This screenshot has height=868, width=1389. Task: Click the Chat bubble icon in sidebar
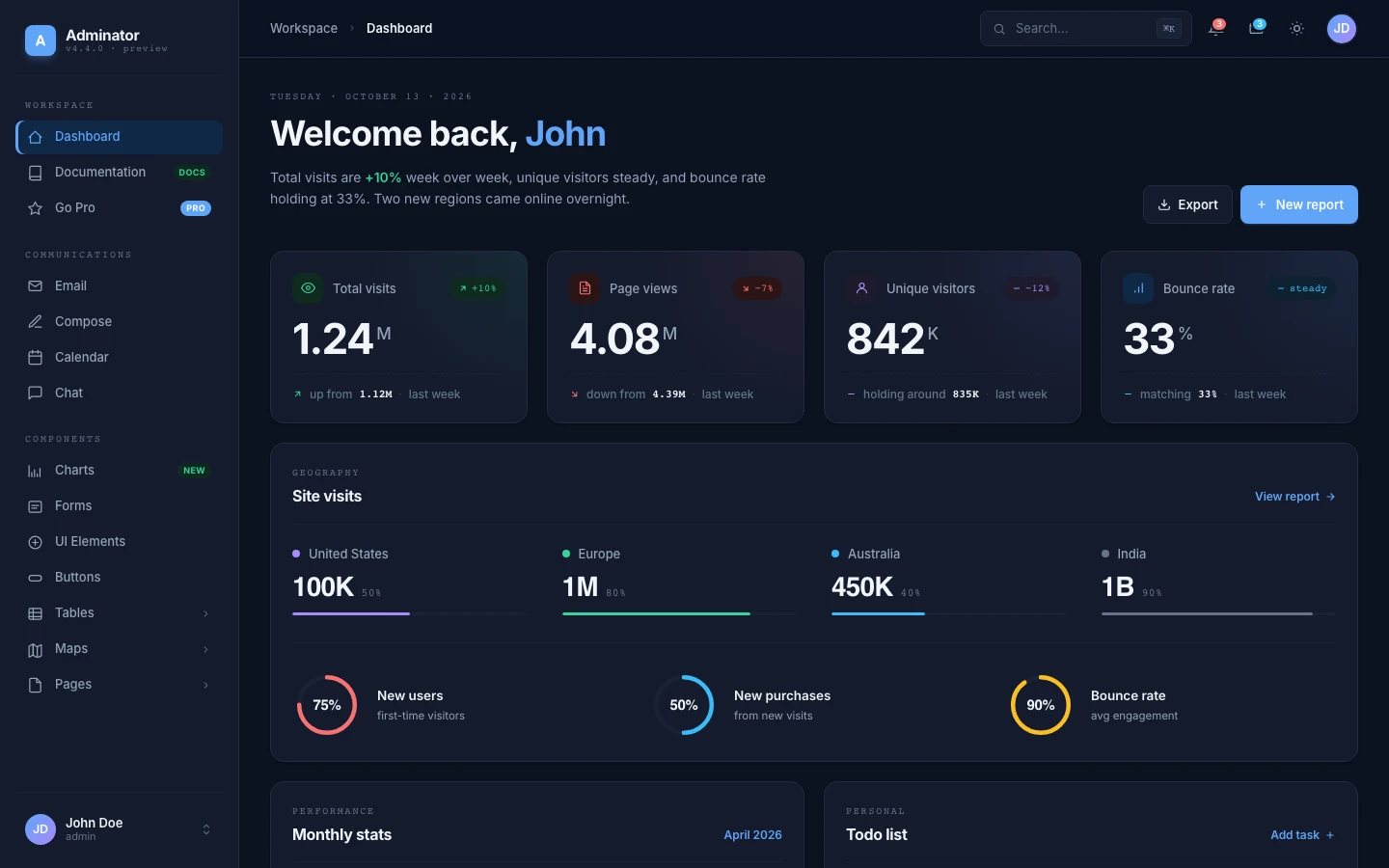36,393
